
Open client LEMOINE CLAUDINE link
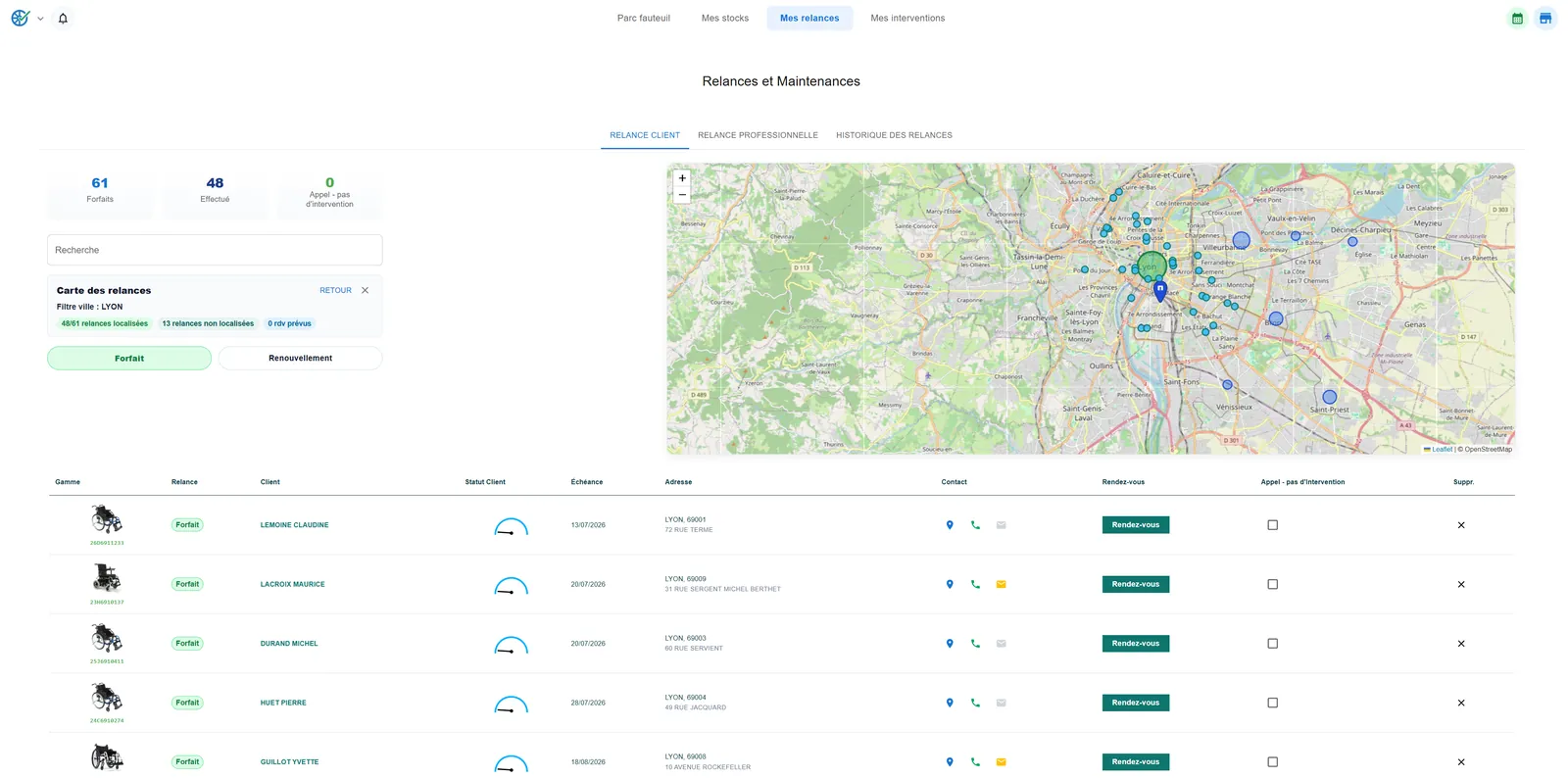294,525
